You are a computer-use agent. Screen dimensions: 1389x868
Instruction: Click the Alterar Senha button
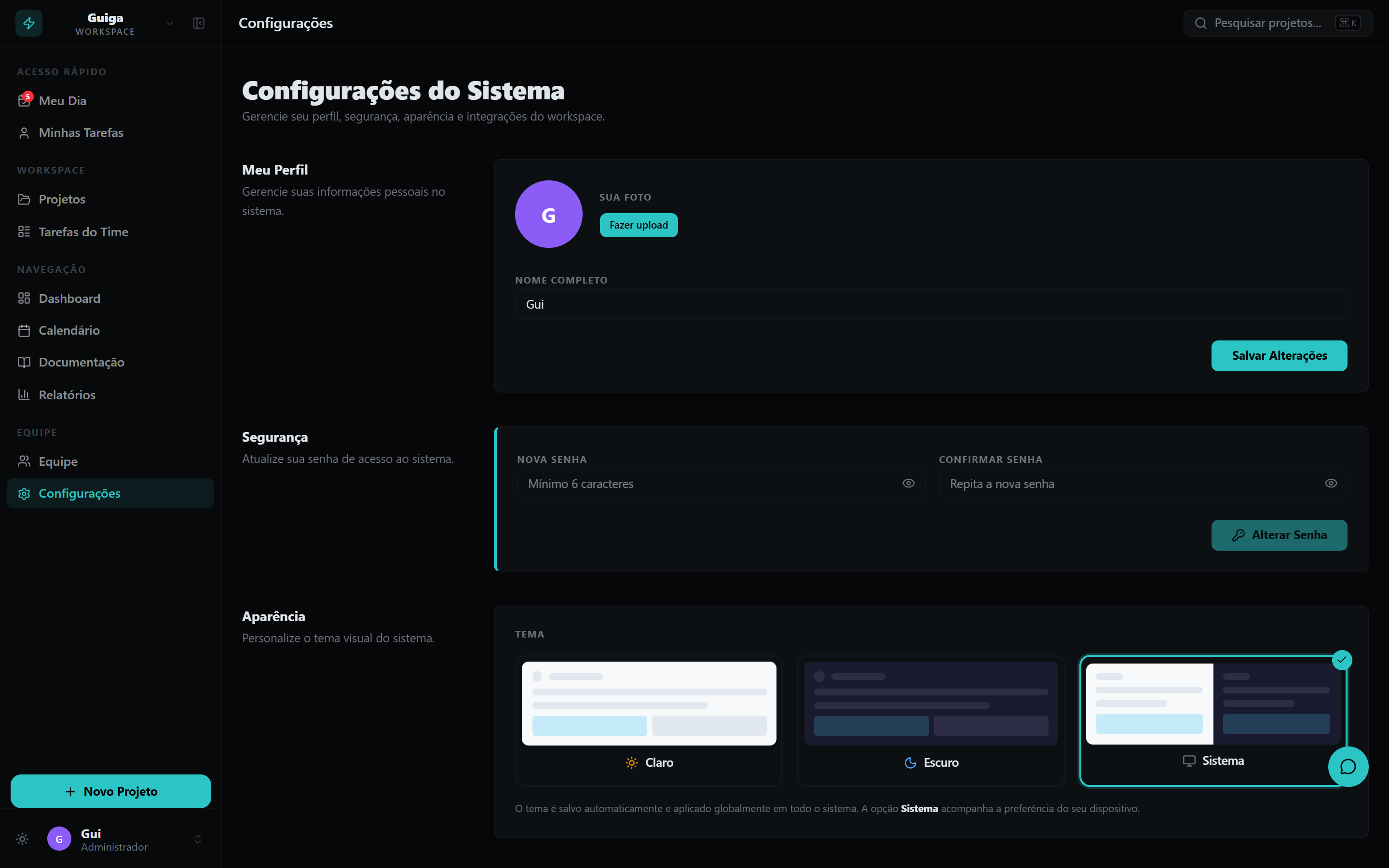[x=1280, y=535]
